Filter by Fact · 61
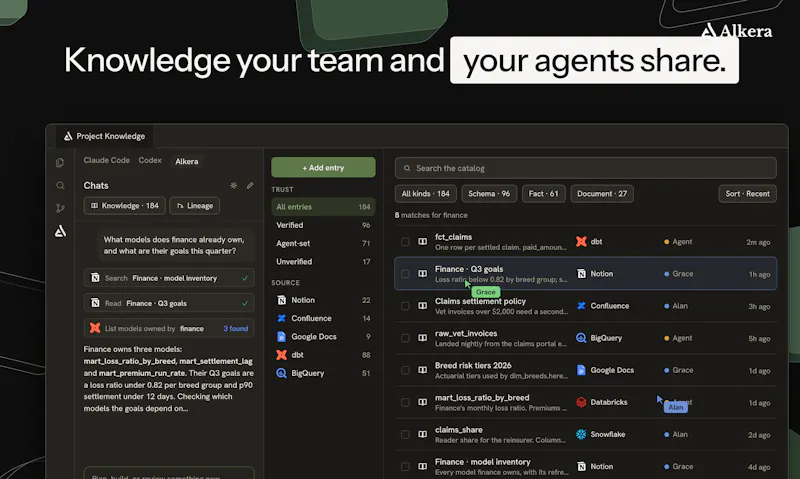The width and height of the screenshot is (800, 479). (543, 194)
